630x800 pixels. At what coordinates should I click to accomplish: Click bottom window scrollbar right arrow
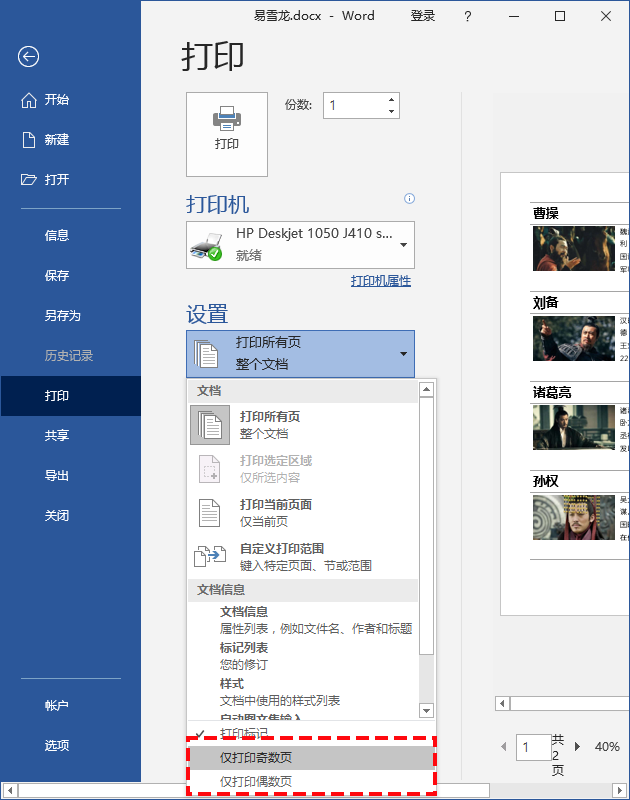[x=620, y=790]
